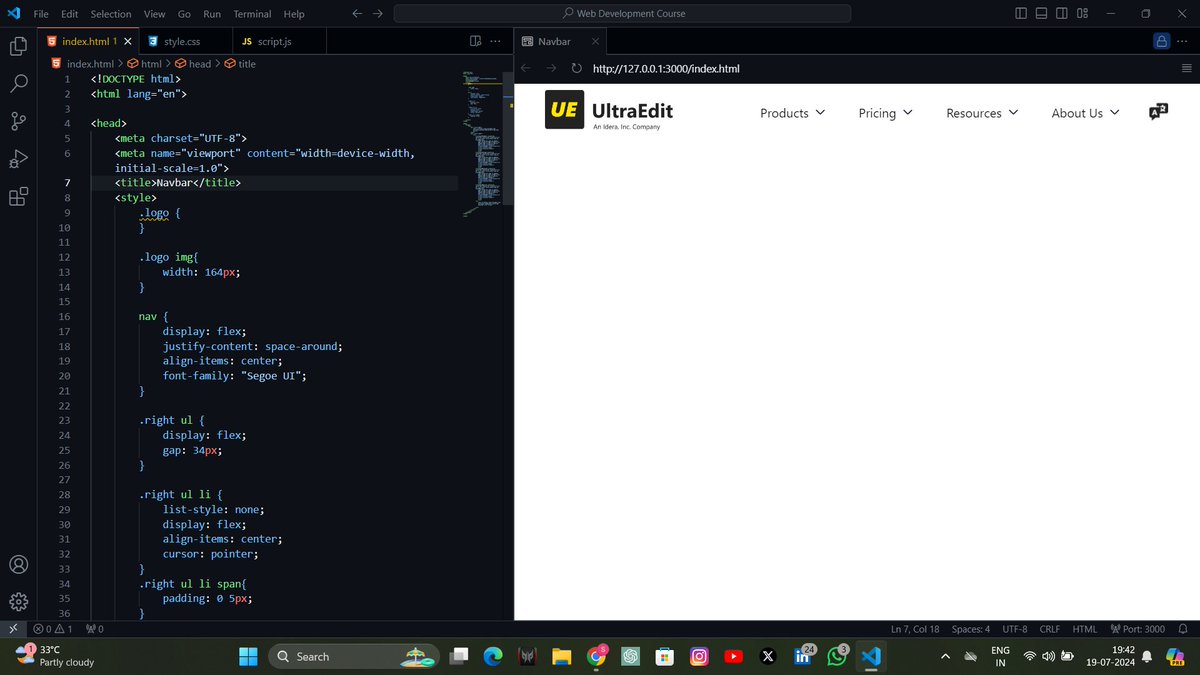
Task: Click the Port: 3000 Live Server status
Action: pos(1136,629)
